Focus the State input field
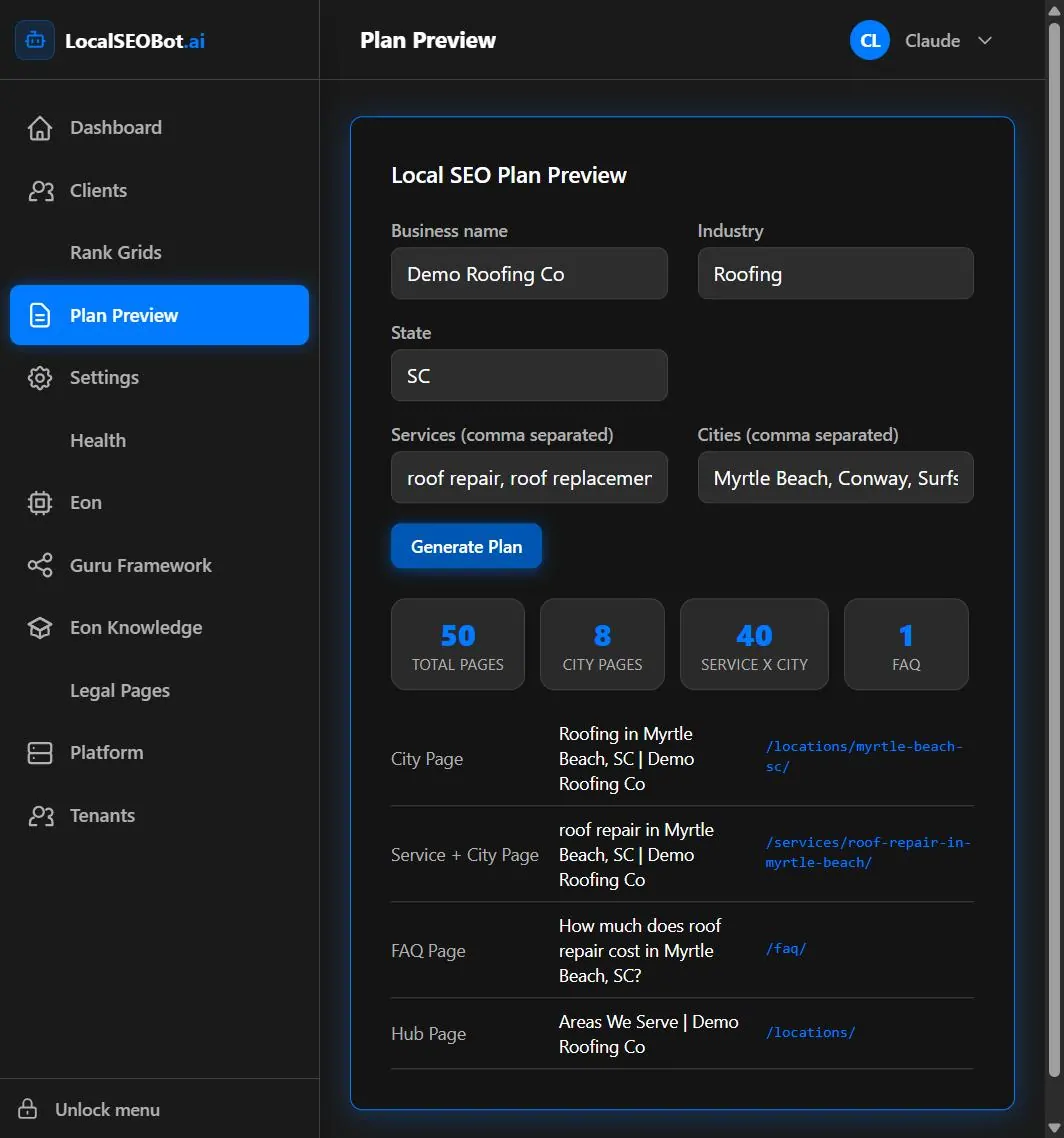 tap(529, 375)
